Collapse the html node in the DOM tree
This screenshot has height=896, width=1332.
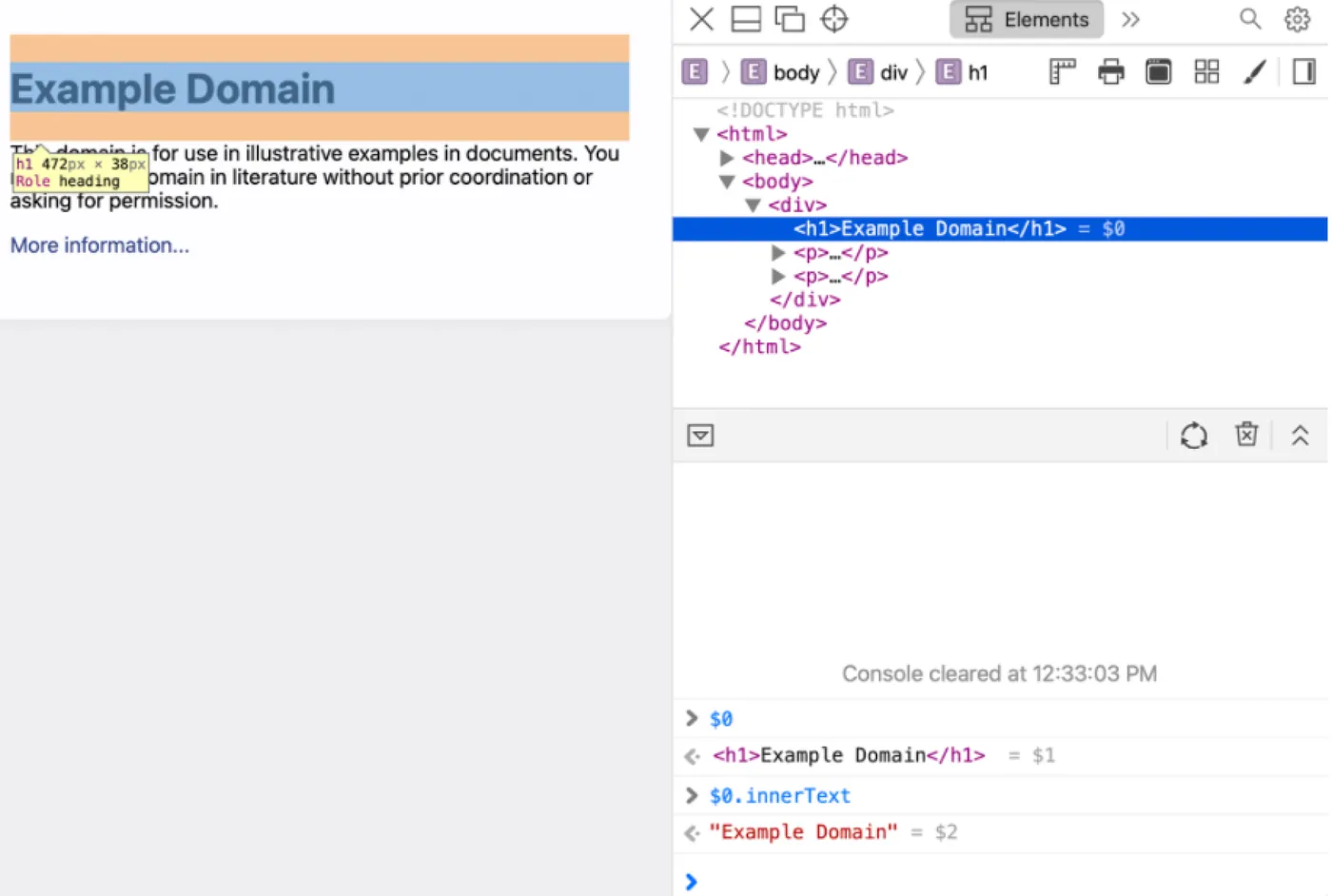pyautogui.click(x=701, y=134)
